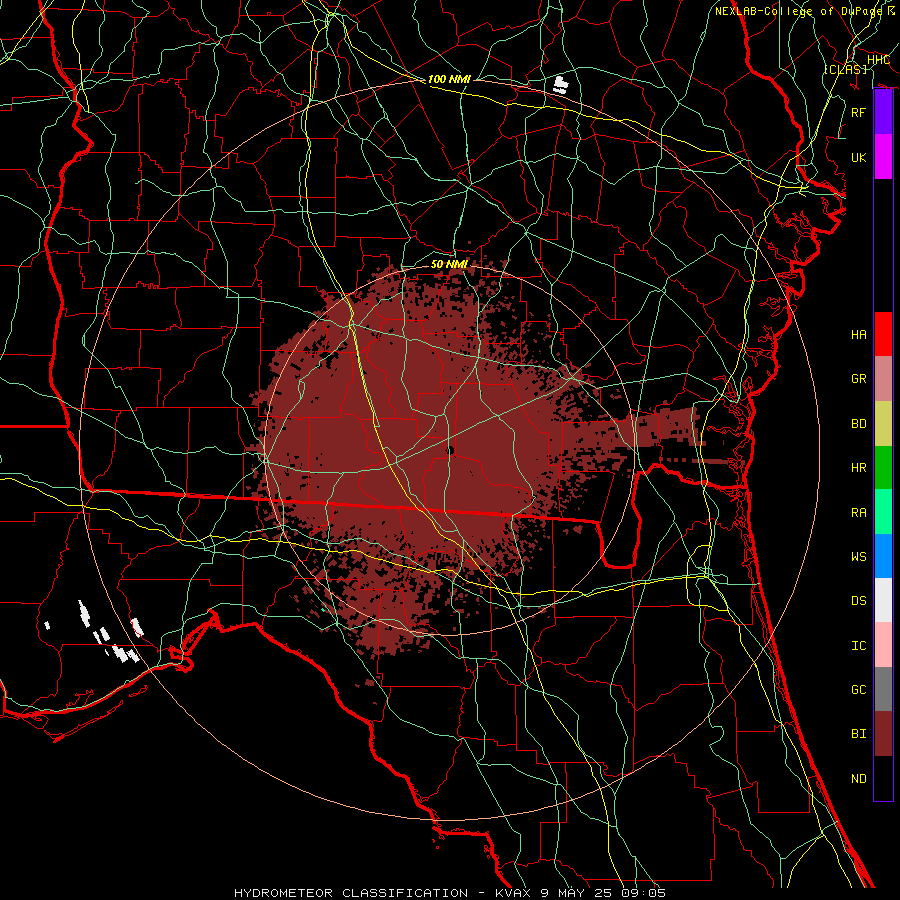Select the WS blue legend swatch

tap(883, 556)
